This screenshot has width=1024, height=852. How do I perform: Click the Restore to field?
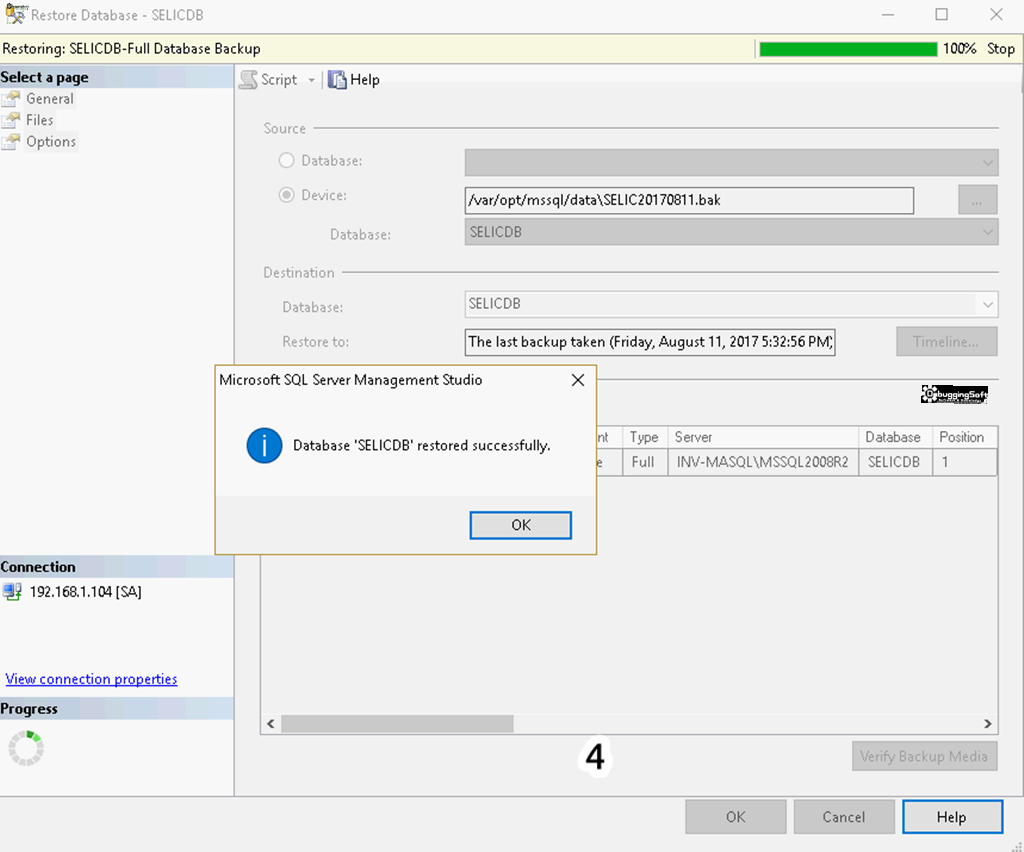tap(650, 342)
